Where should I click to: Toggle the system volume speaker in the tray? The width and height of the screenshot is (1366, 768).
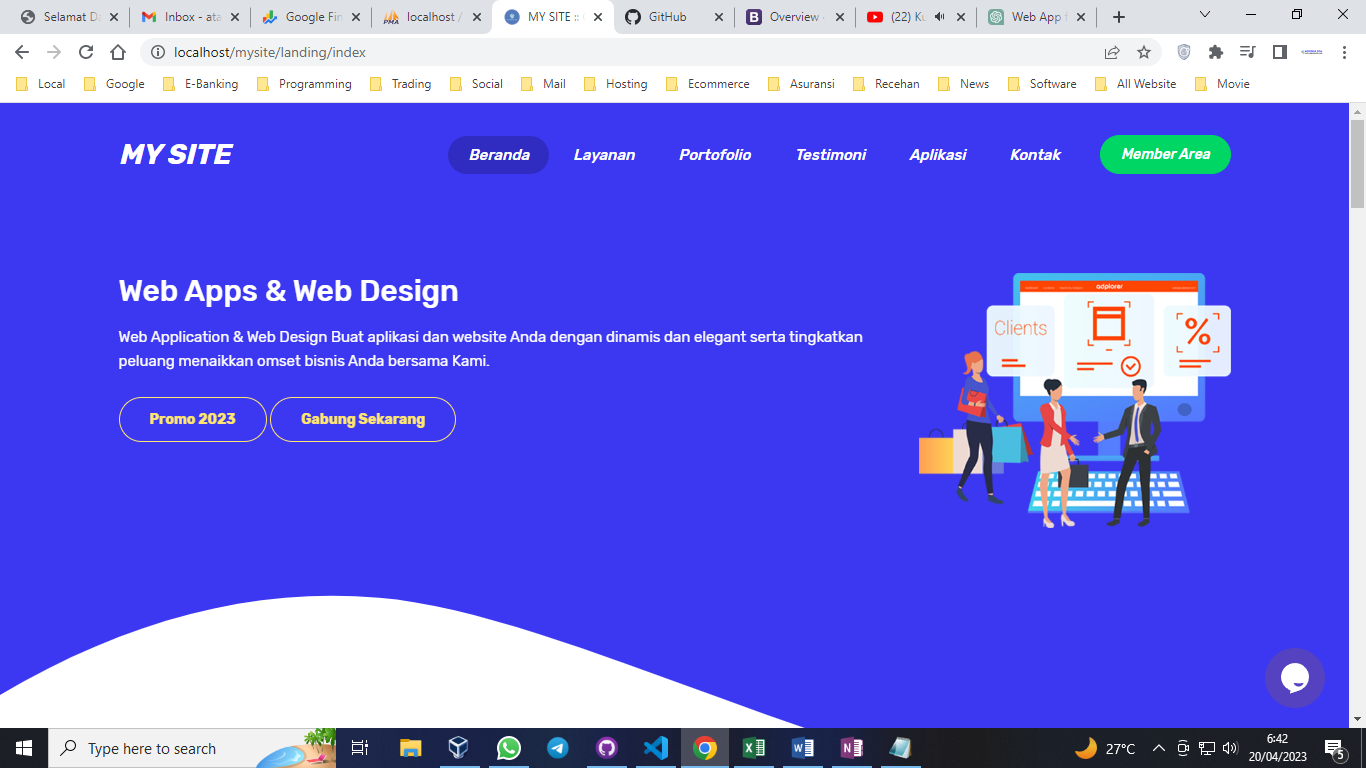(x=1228, y=747)
